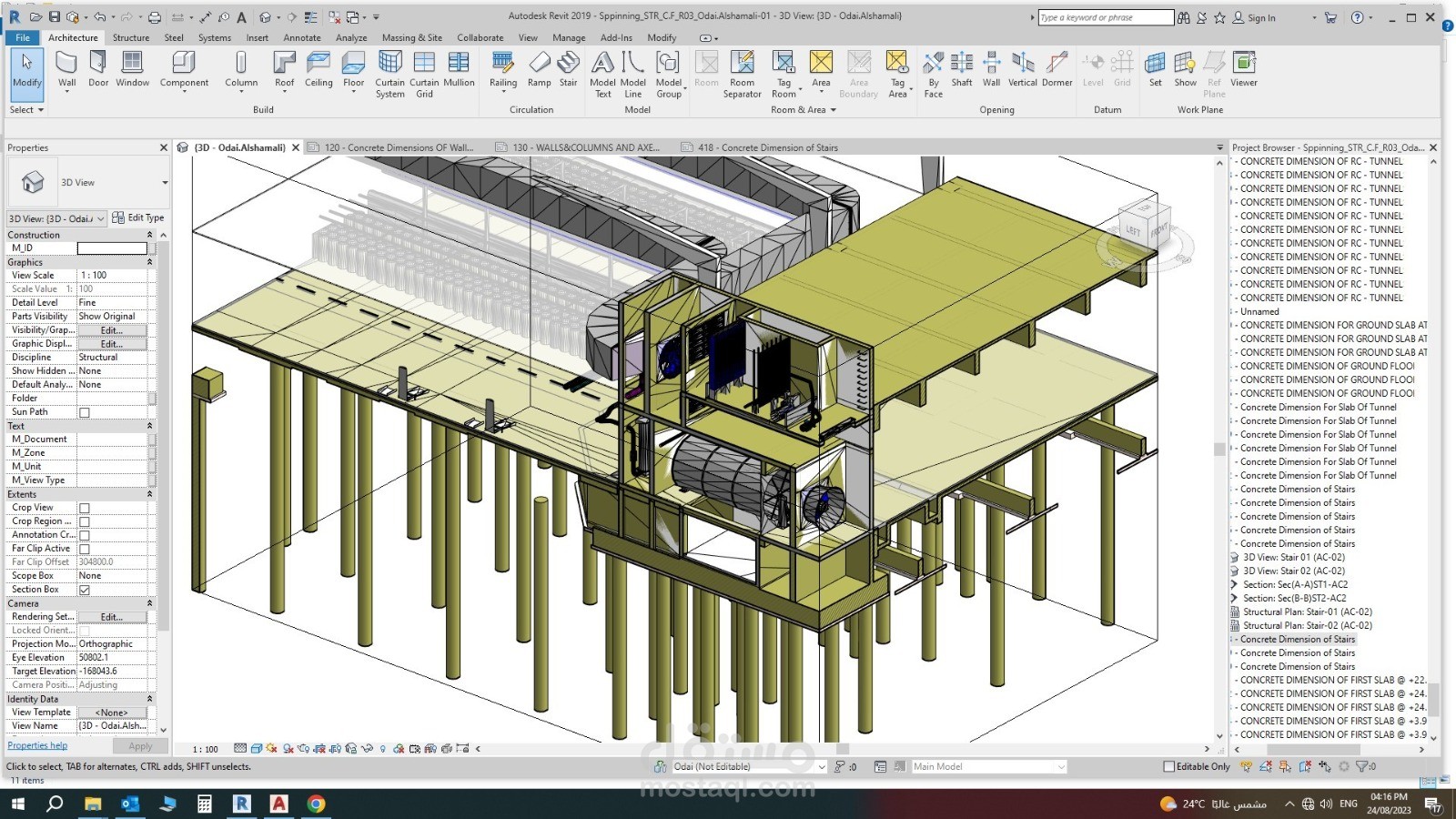The image size is (1456, 819).
Task: Select the Curtain Grid tool
Action: point(424,75)
